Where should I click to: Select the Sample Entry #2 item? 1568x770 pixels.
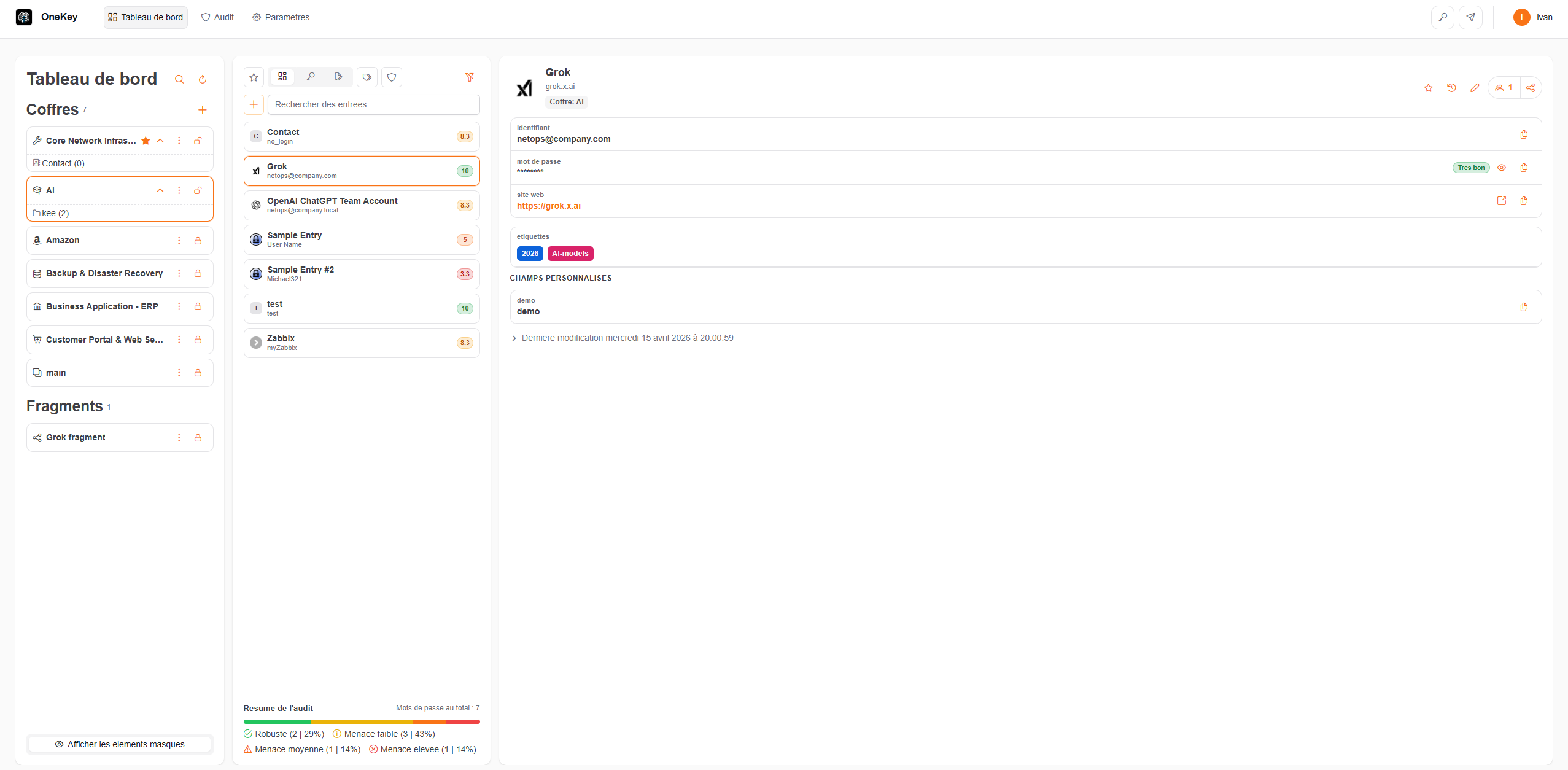(362, 274)
